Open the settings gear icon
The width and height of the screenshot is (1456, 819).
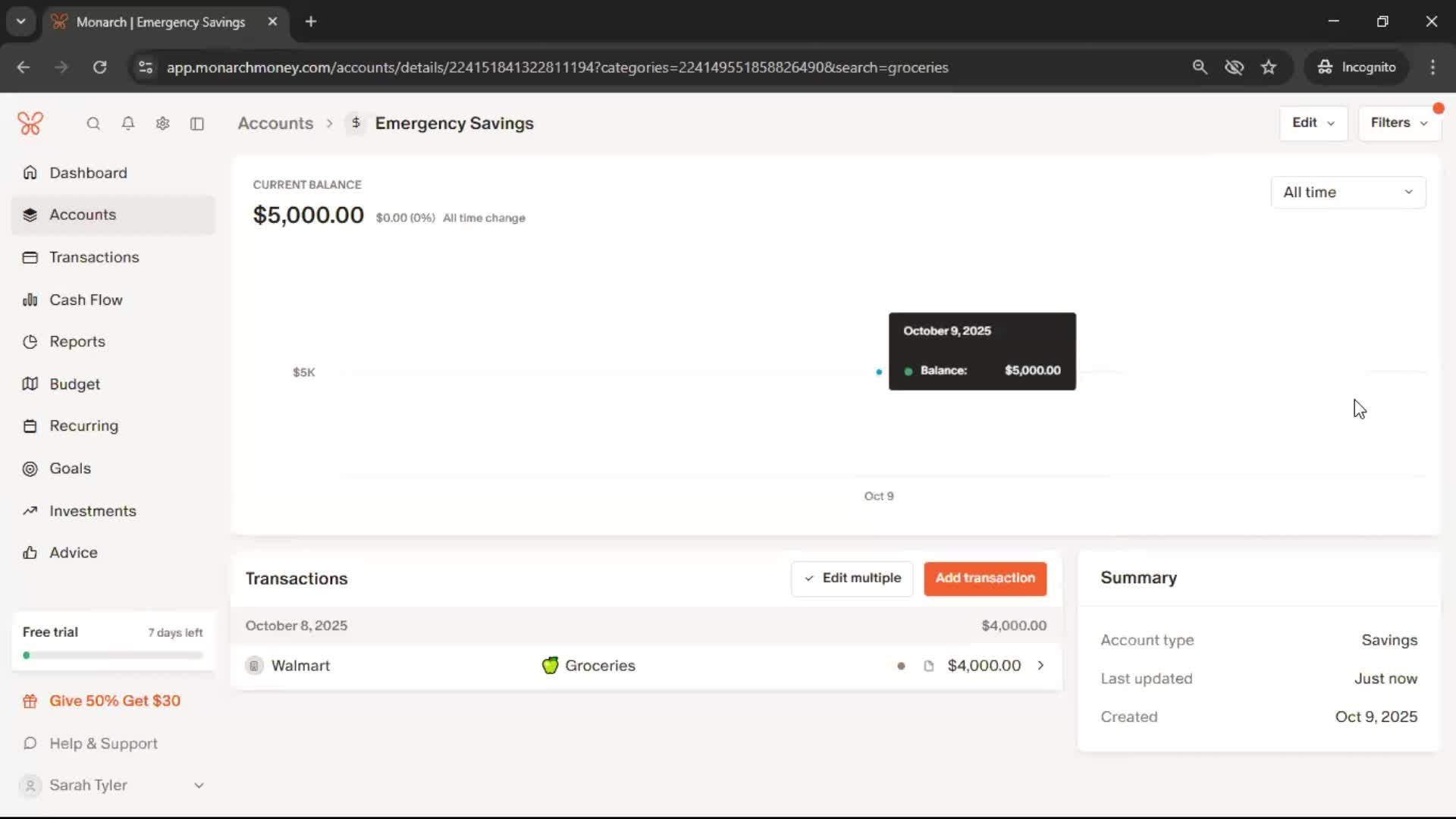pos(162,124)
